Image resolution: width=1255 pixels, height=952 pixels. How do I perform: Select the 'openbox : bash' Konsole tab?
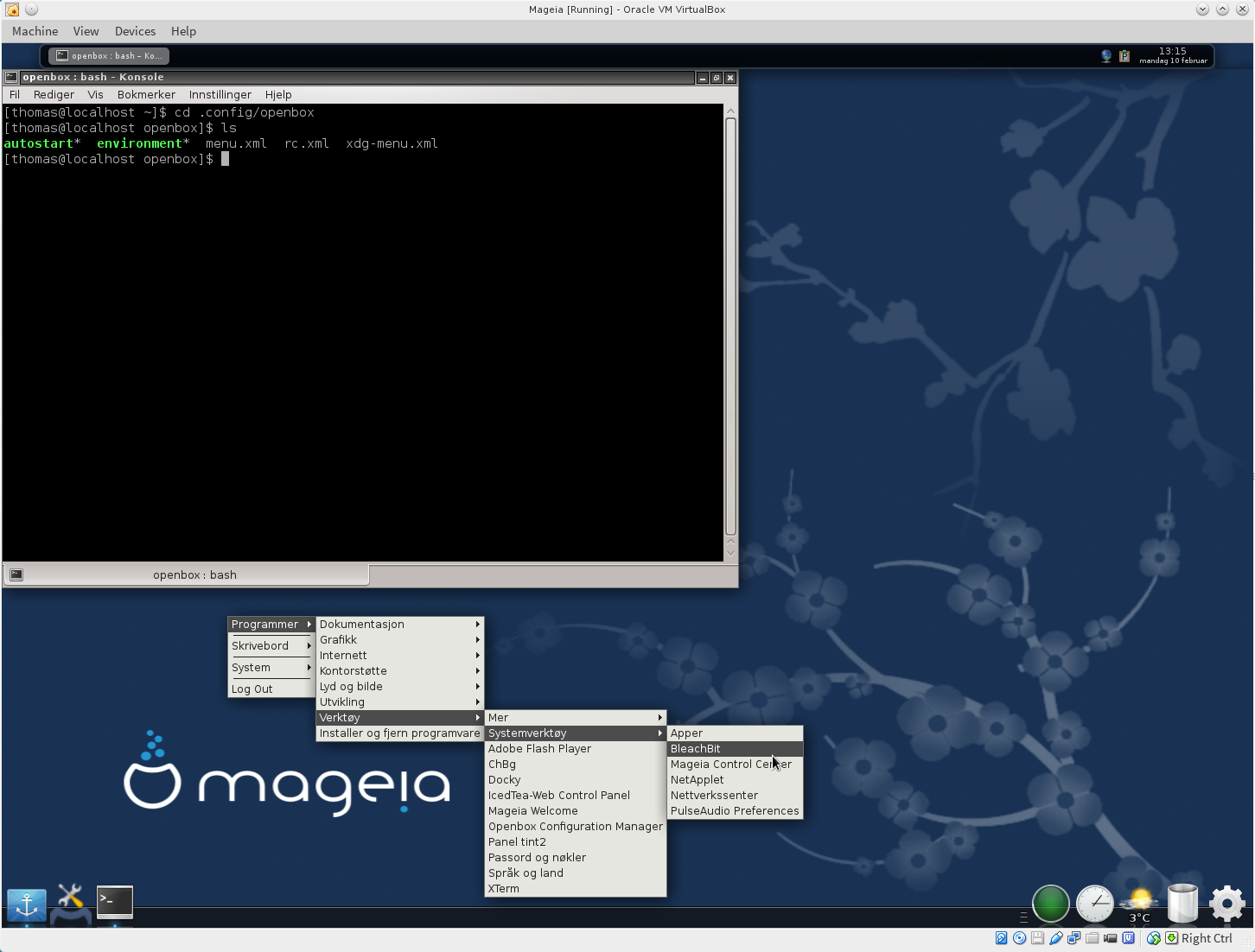click(187, 574)
